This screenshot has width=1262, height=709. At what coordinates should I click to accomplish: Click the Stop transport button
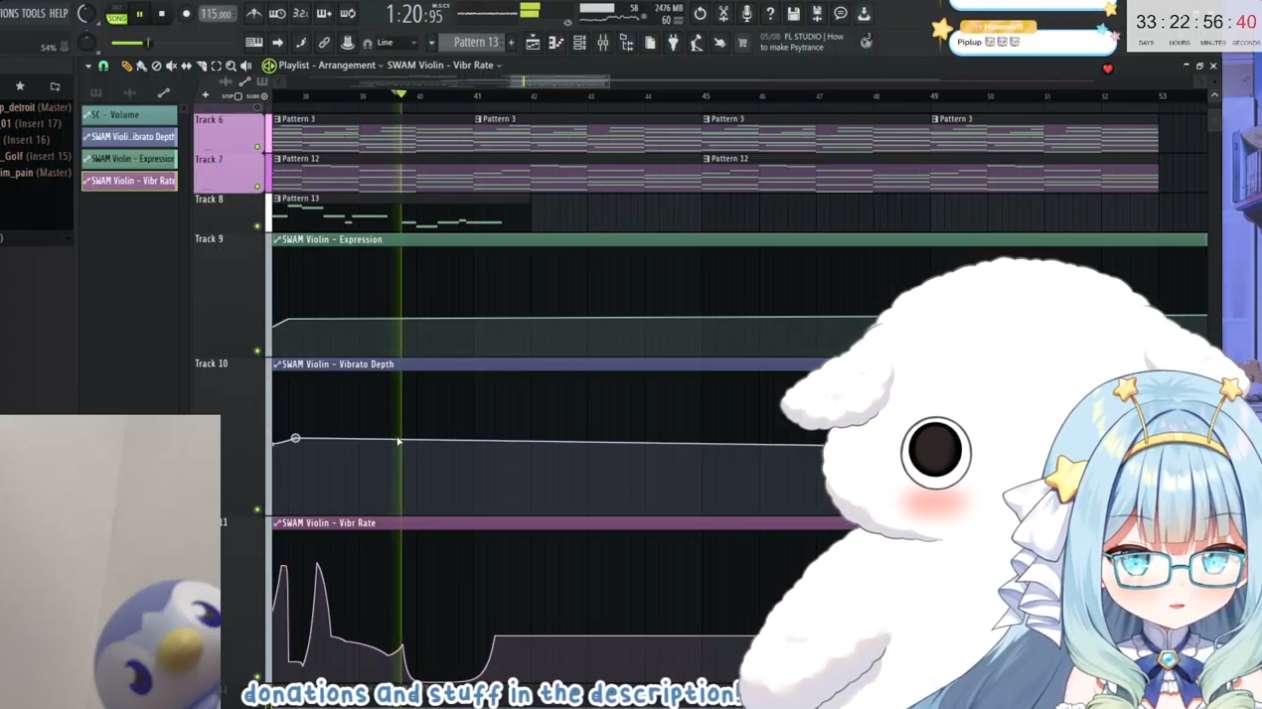[161, 14]
